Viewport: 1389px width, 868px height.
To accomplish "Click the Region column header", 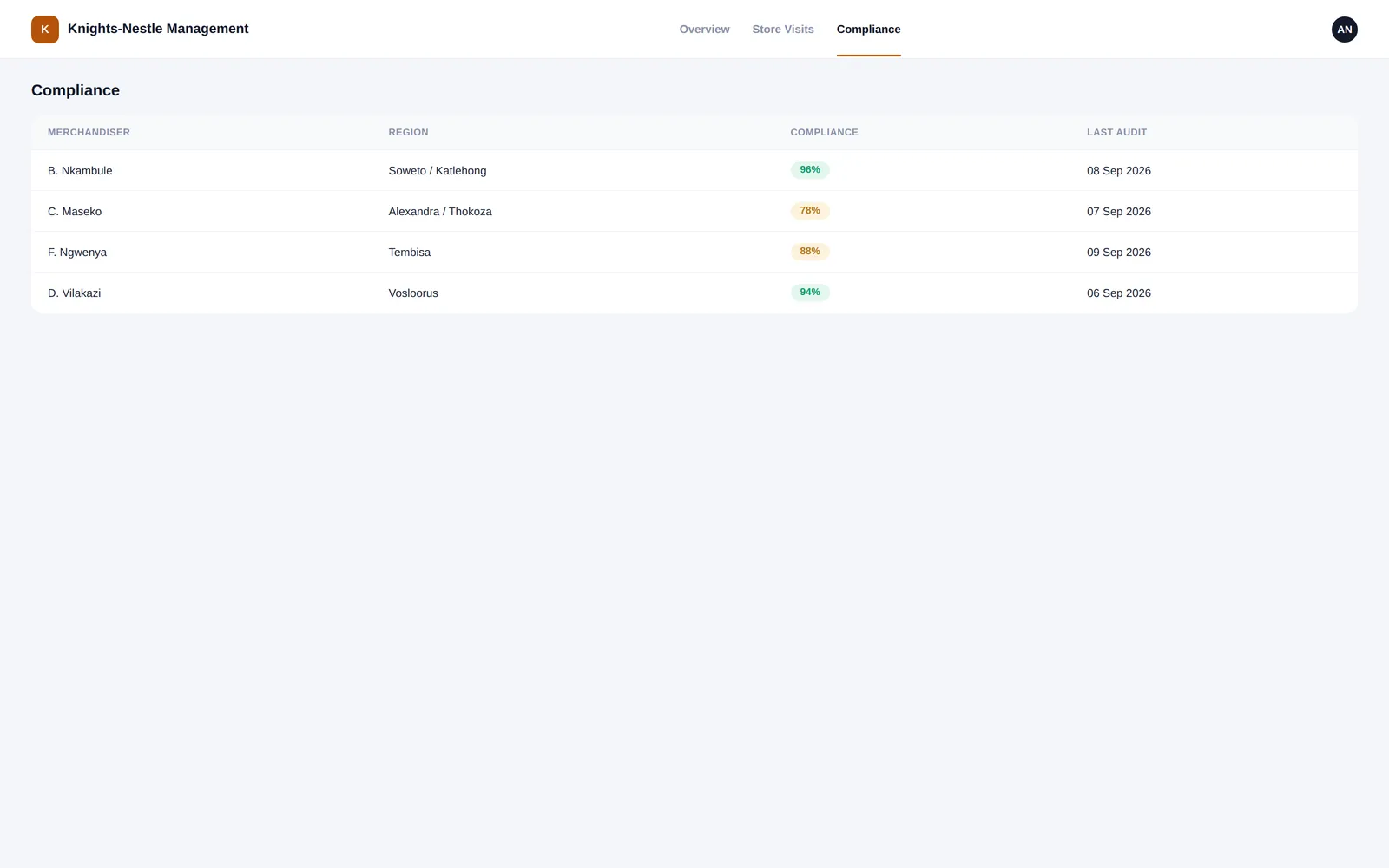I will [408, 132].
